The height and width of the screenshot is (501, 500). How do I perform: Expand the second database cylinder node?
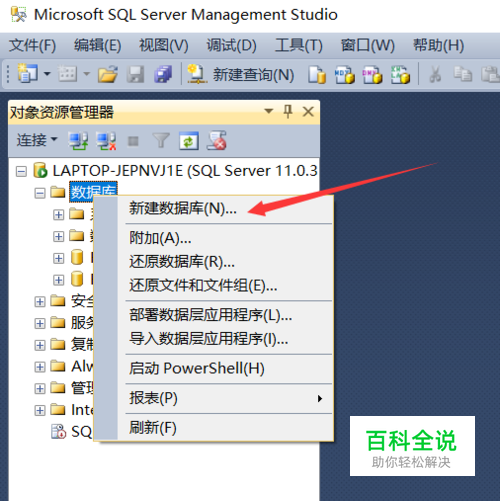(58, 280)
